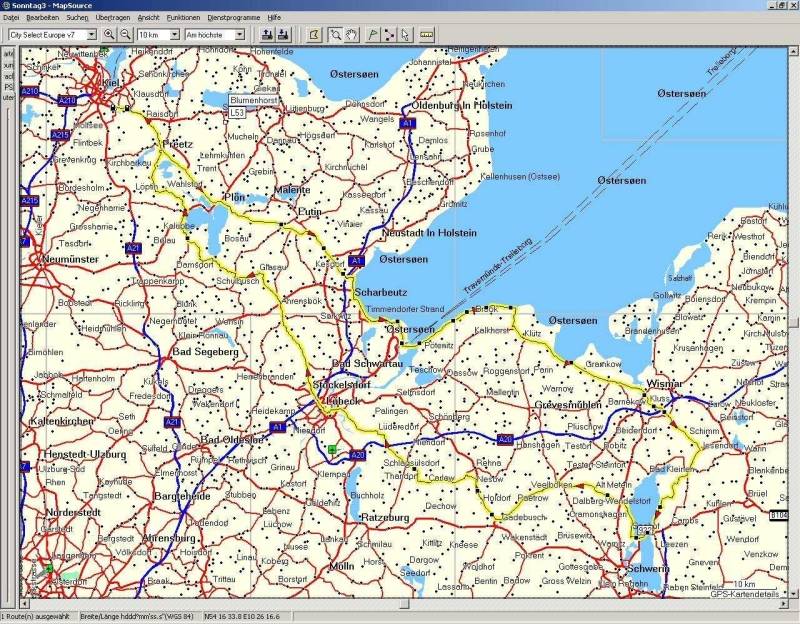Select the waypoint flag tool
Screen dimensions: 800x624
click(x=373, y=34)
